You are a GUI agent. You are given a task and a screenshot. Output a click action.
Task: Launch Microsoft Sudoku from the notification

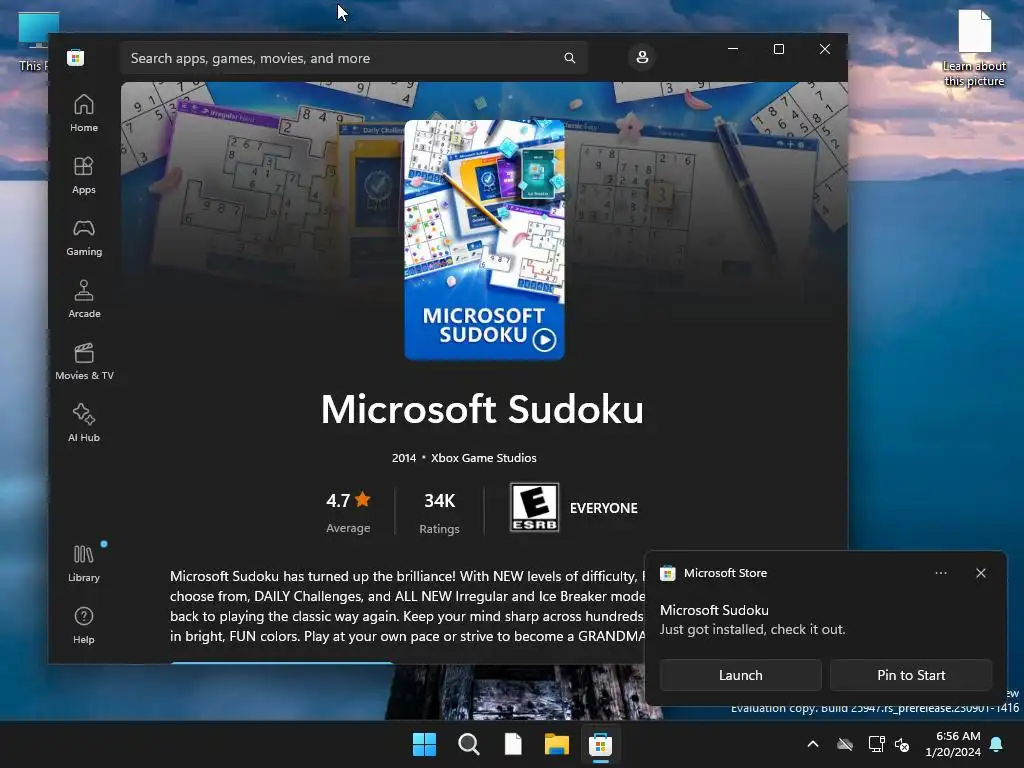coord(740,675)
